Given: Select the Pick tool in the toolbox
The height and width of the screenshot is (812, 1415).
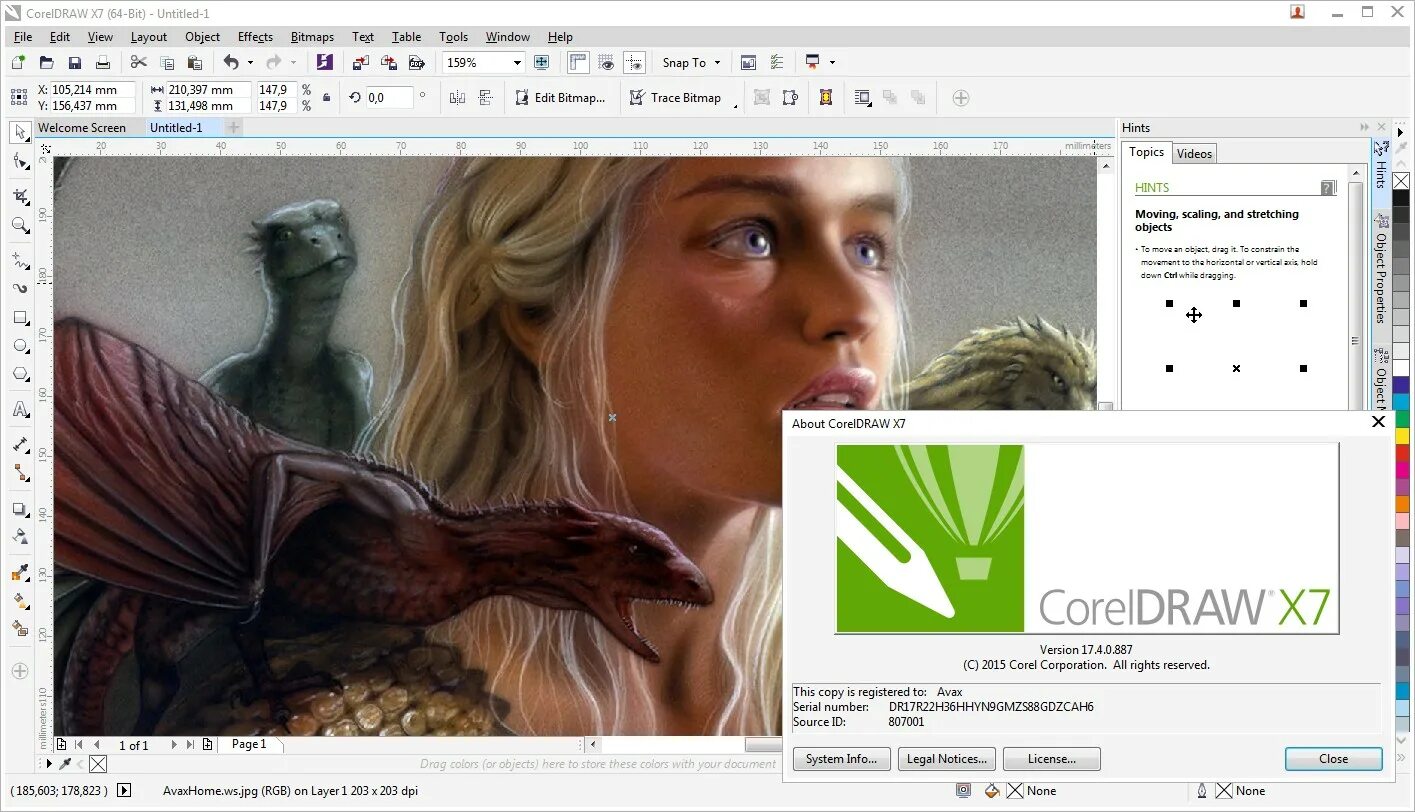Looking at the screenshot, I should pyautogui.click(x=20, y=132).
